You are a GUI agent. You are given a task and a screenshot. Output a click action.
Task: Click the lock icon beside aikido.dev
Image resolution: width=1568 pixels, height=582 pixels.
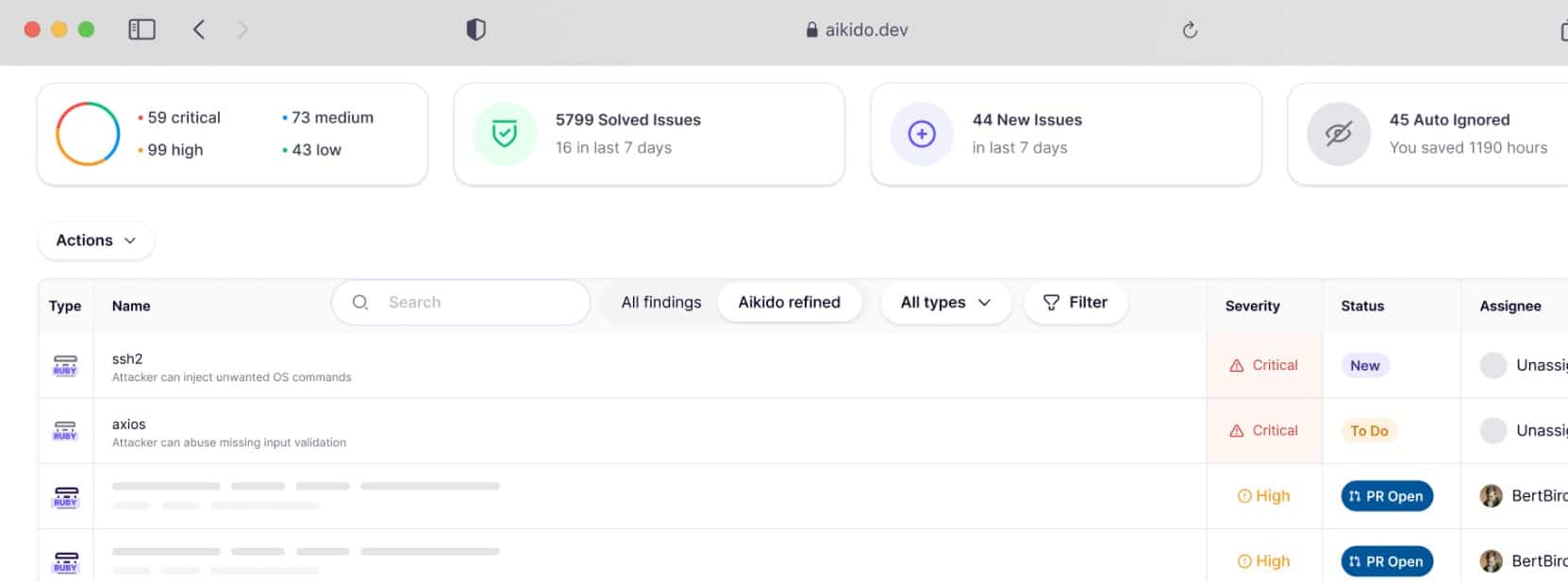(x=811, y=30)
